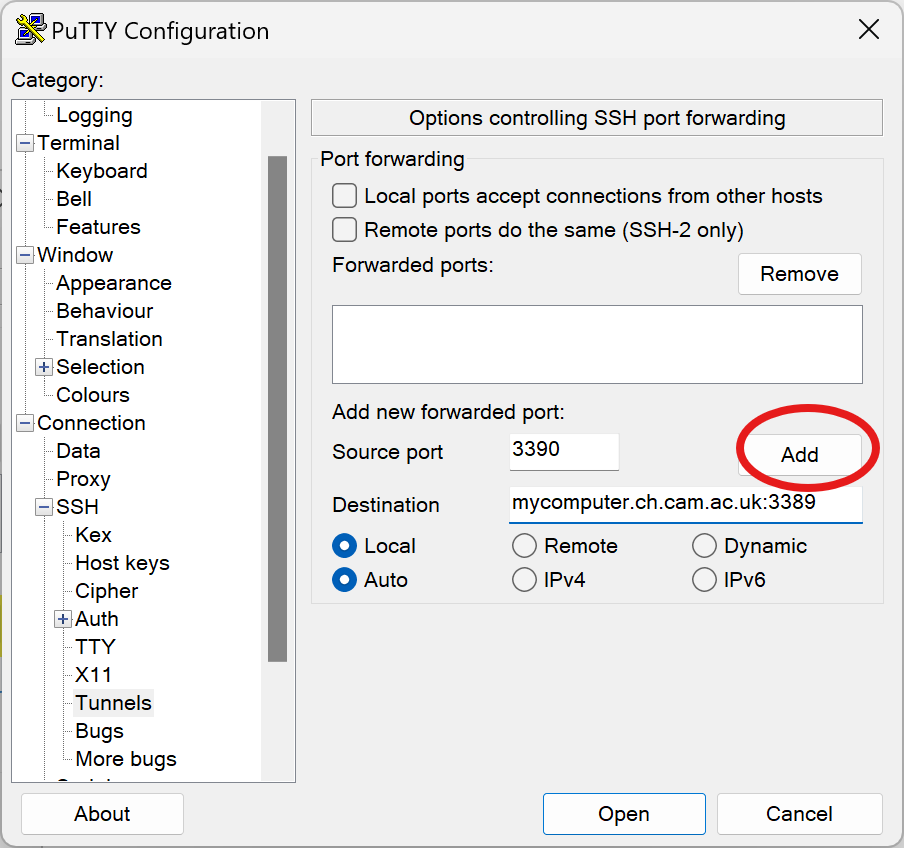
Task: Click the Forwarded ports list box
Action: point(597,344)
